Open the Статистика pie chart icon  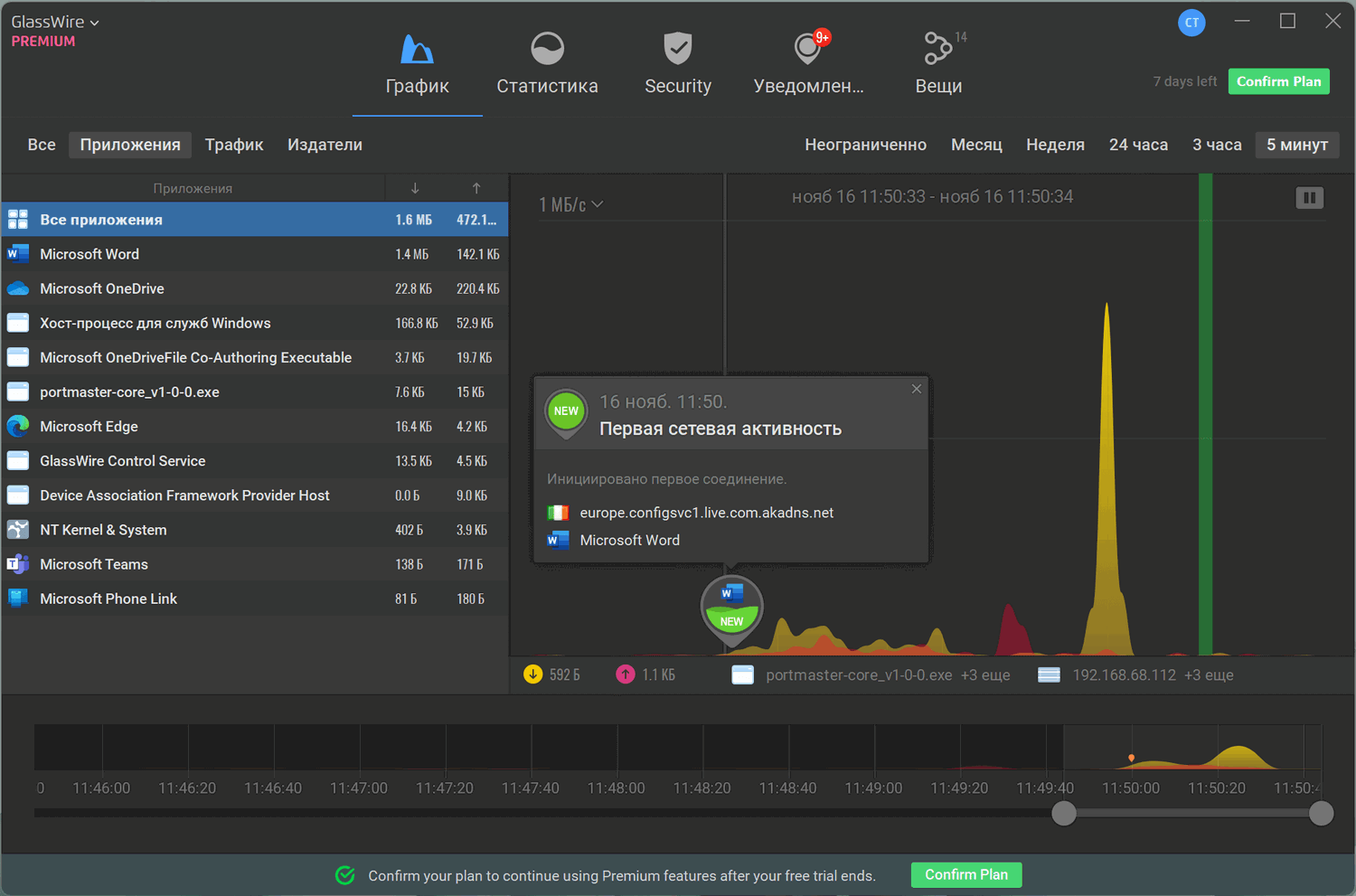click(547, 49)
